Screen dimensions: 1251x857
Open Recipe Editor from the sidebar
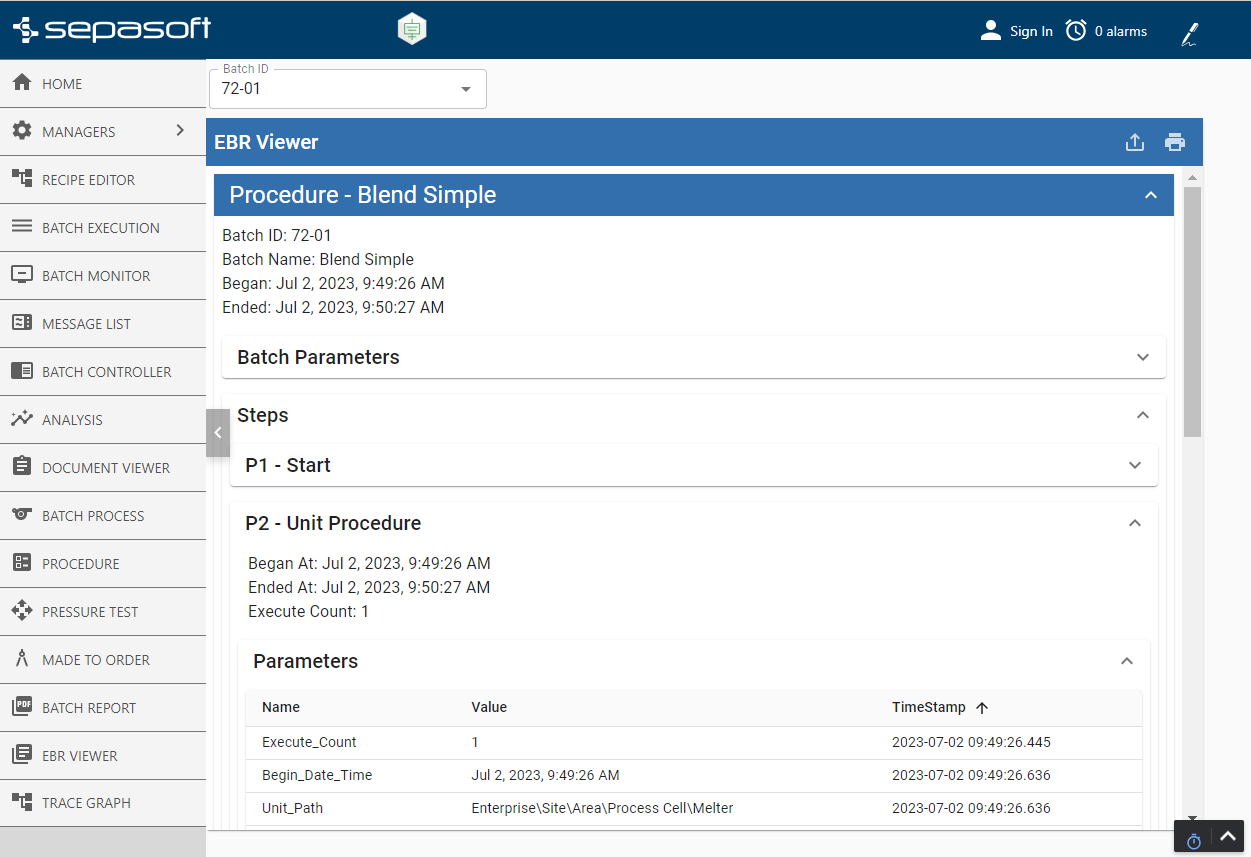pyautogui.click(x=88, y=180)
